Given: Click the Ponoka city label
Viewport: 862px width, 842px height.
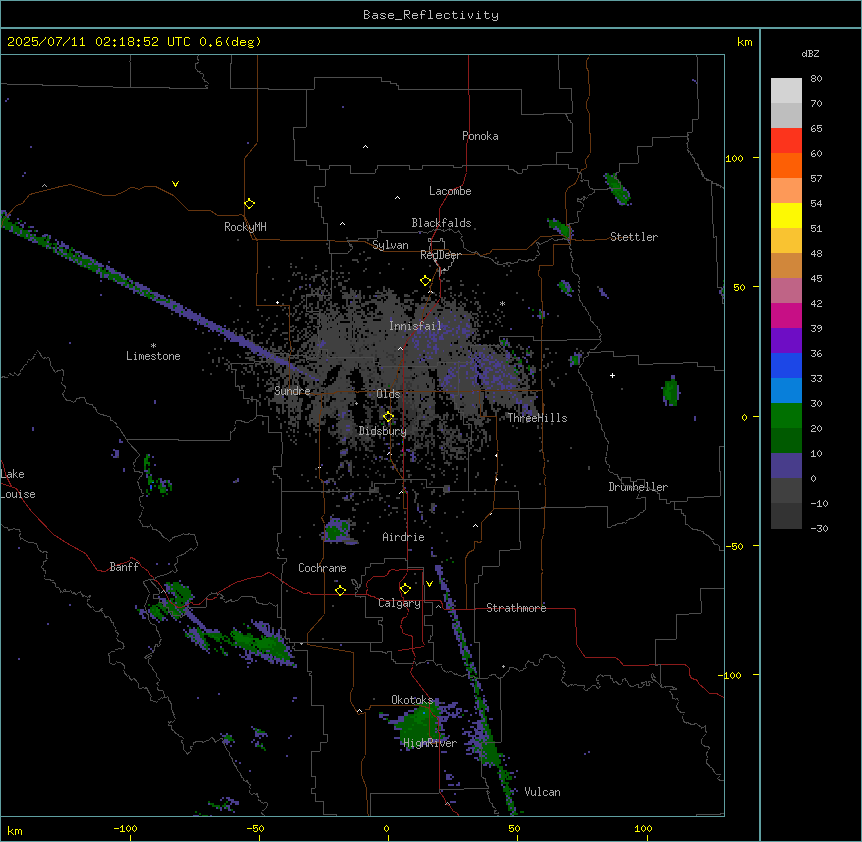Looking at the screenshot, I should point(480,136).
